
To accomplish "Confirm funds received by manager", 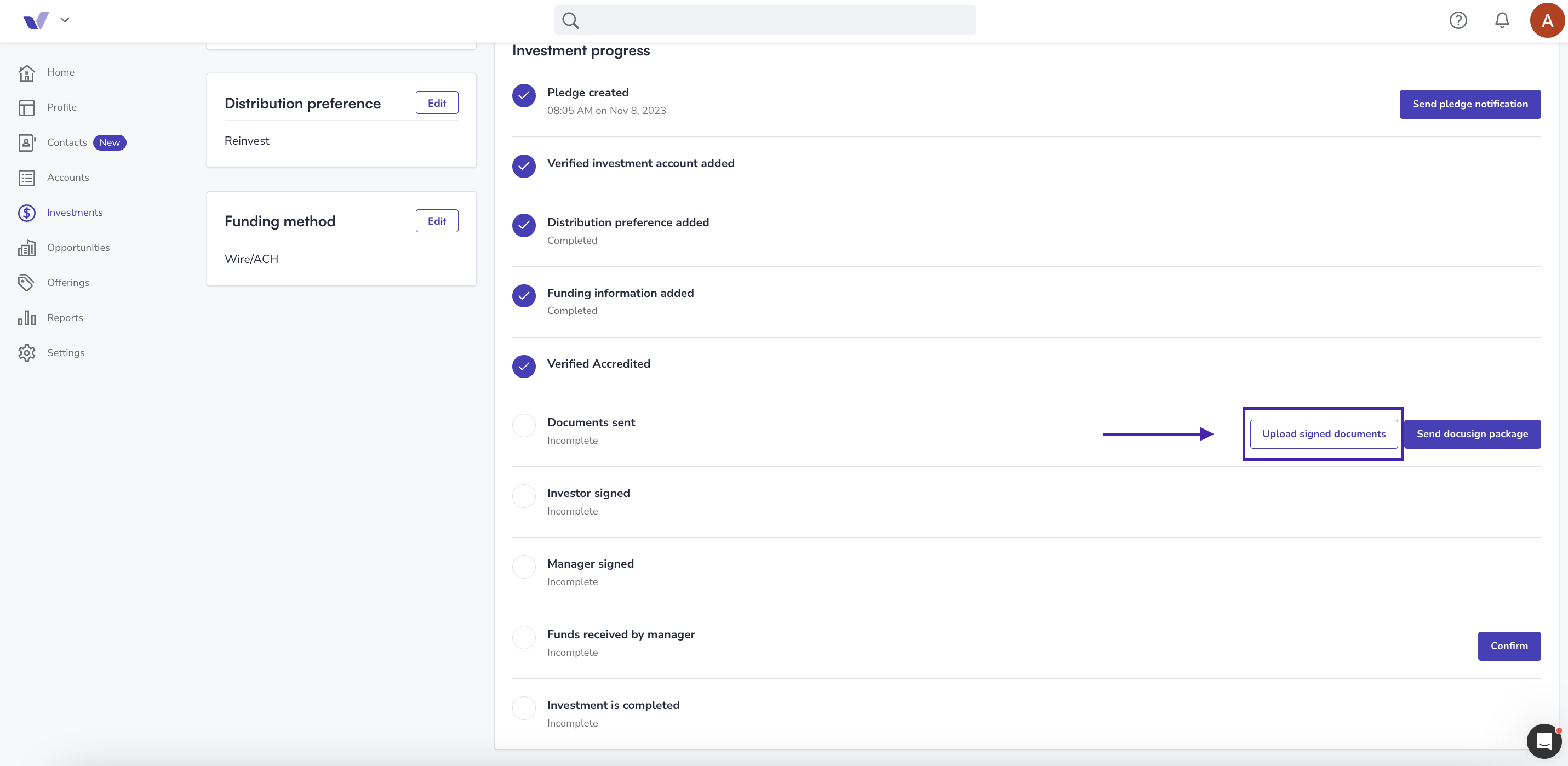I will (1509, 646).
